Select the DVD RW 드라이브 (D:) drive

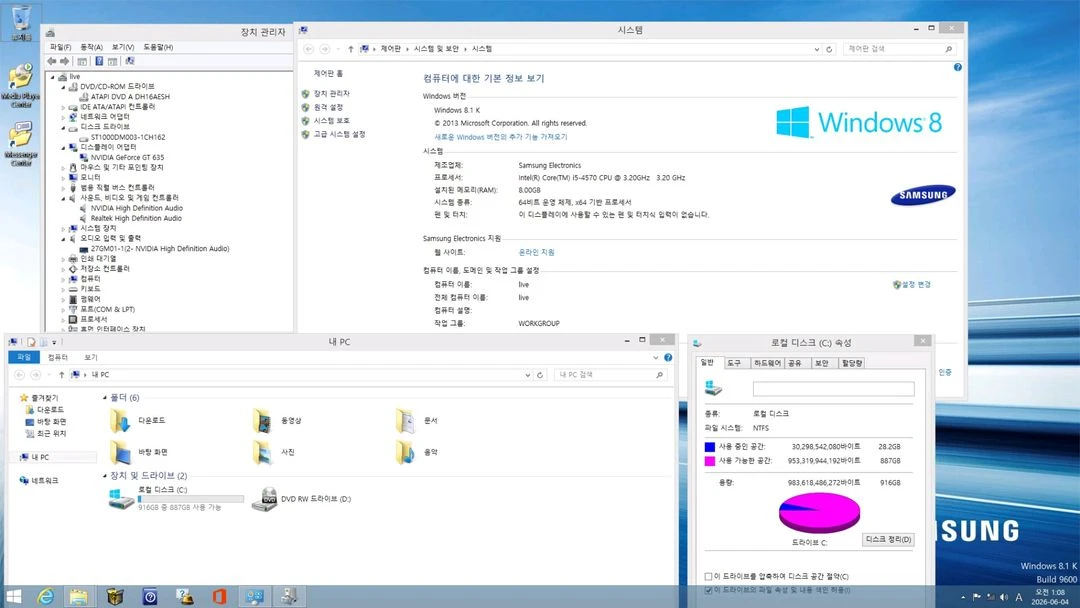point(302,499)
